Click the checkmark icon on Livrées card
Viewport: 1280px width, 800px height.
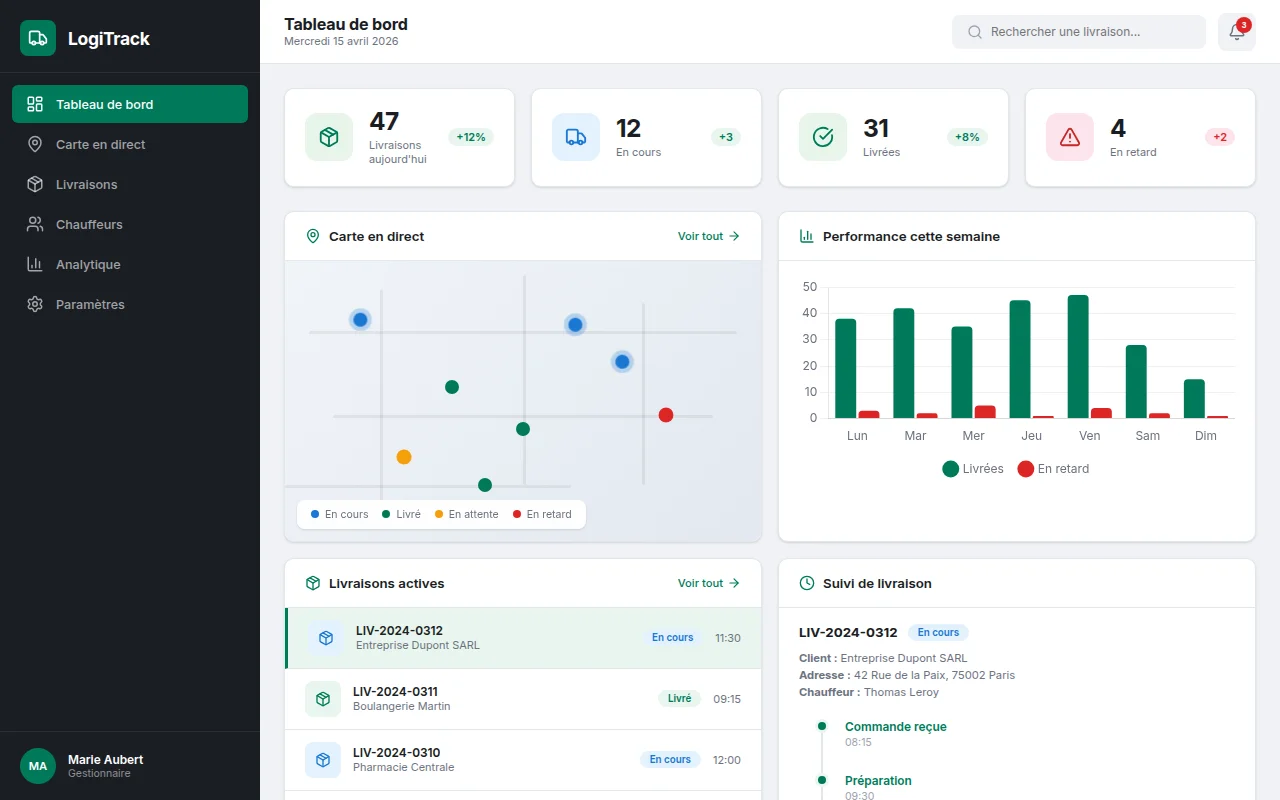823,137
